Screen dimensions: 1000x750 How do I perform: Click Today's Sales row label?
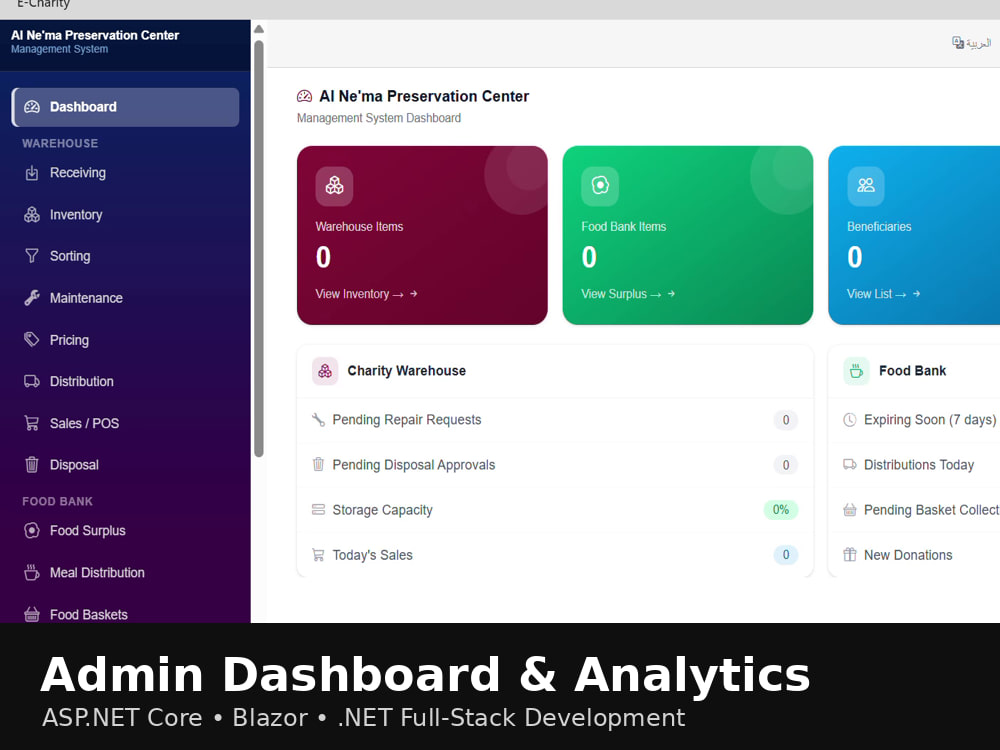tap(372, 555)
